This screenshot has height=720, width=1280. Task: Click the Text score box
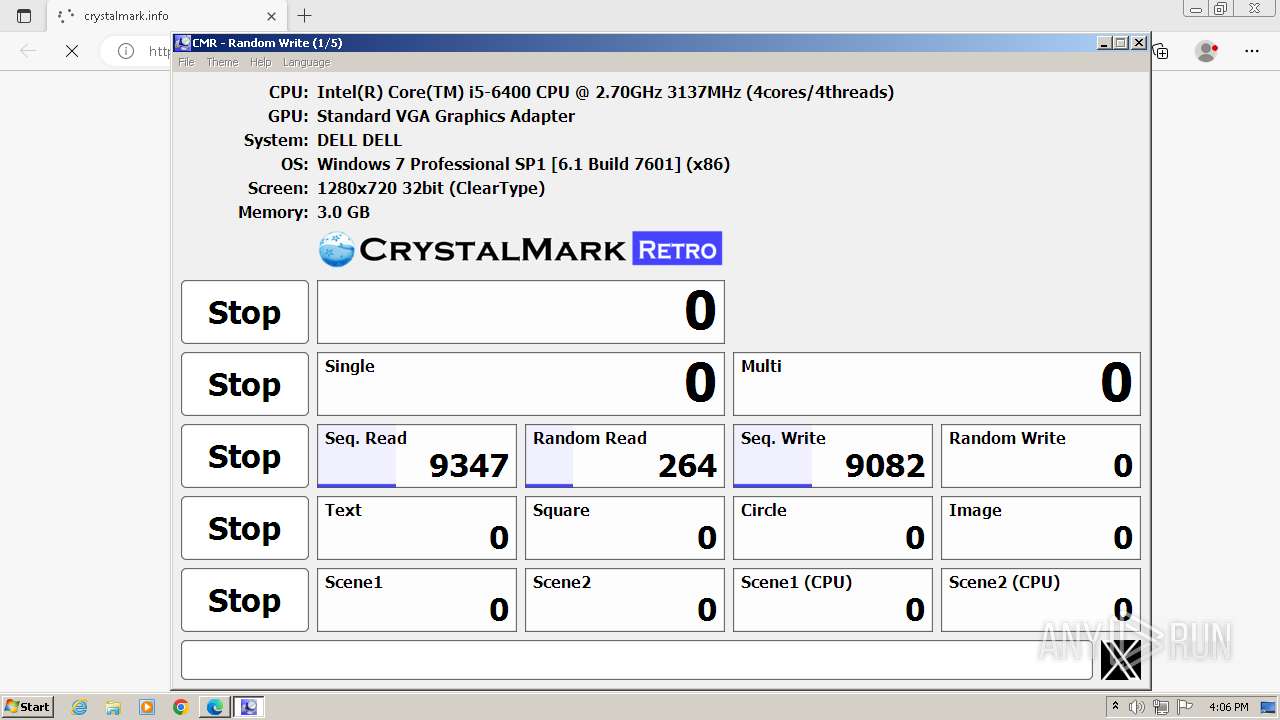pos(417,528)
